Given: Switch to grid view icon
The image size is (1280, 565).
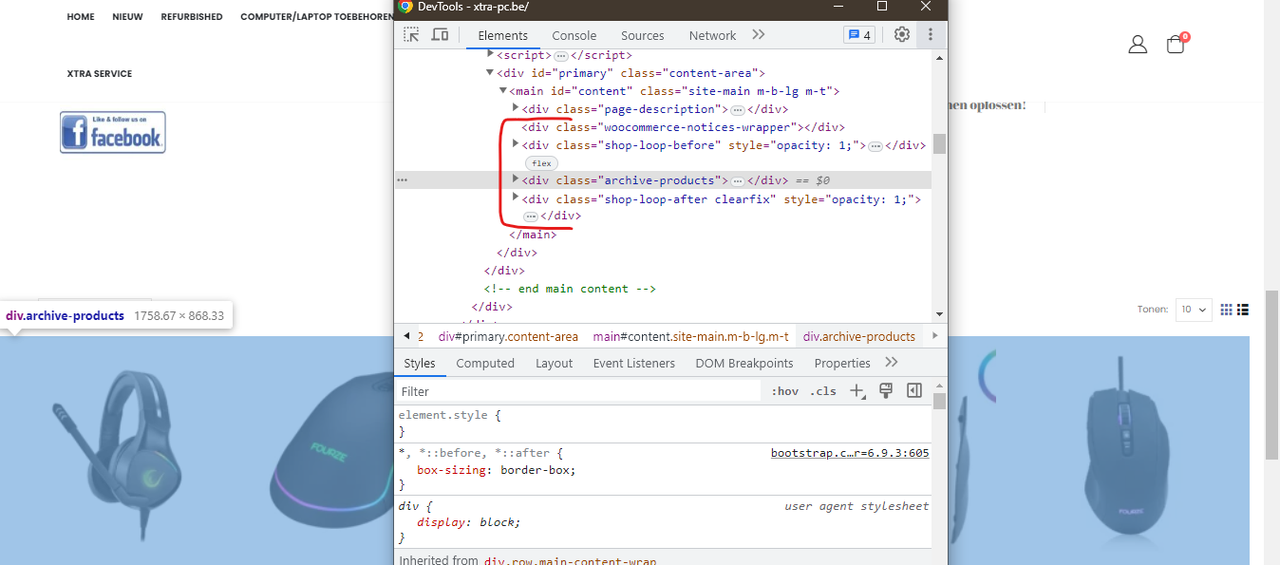Looking at the screenshot, I should pos(1227,310).
